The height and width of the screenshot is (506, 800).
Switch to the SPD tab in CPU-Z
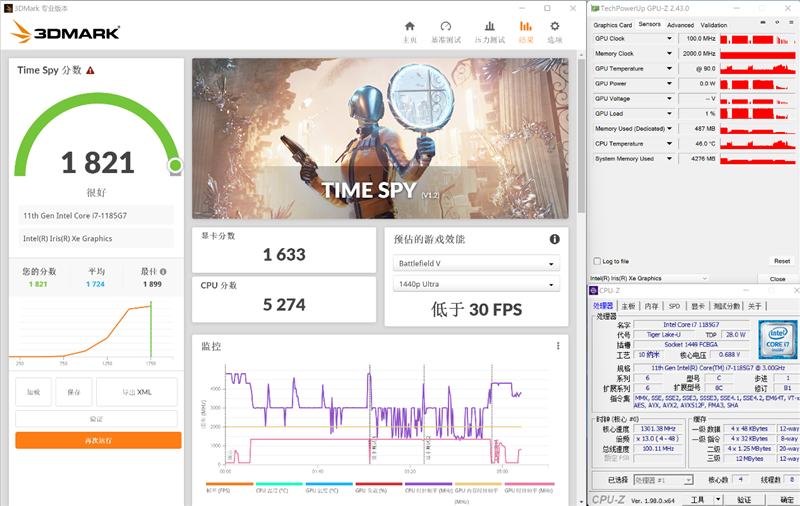point(674,306)
